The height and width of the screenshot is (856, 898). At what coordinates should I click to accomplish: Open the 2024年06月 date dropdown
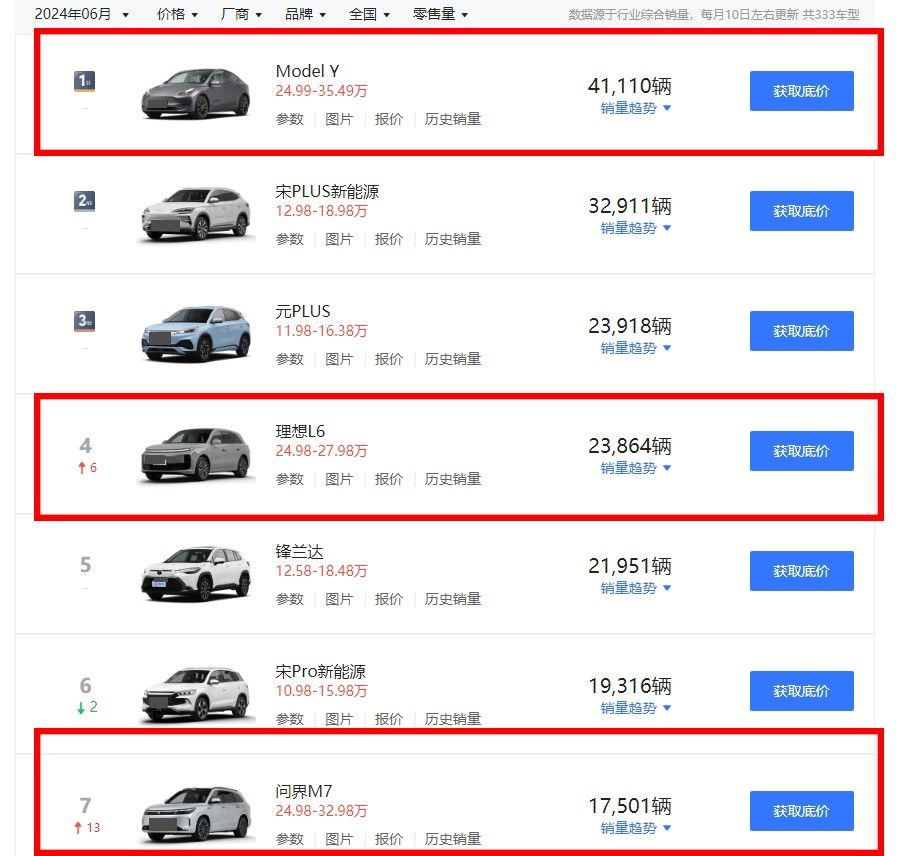[x=81, y=14]
